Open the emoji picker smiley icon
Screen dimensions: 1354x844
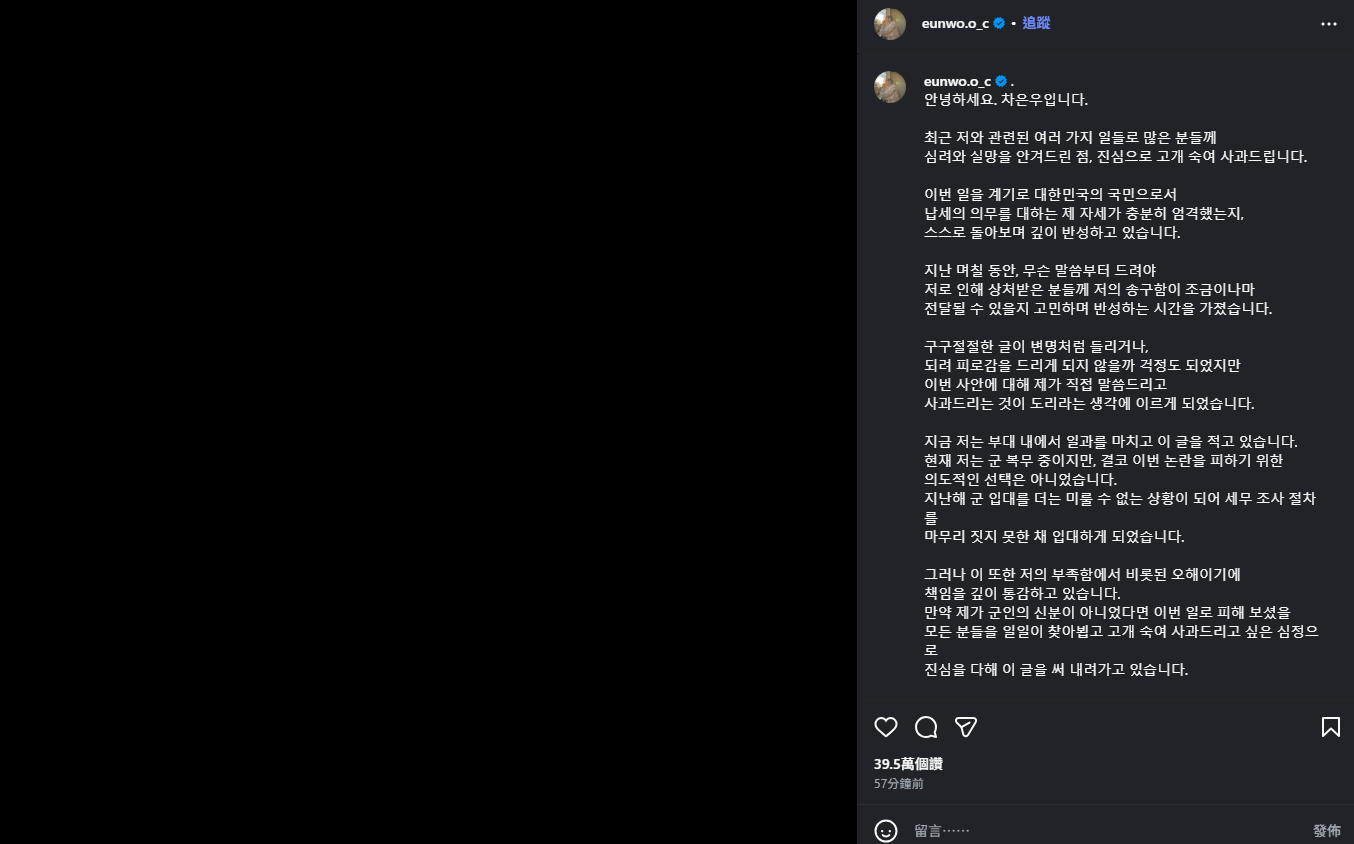(x=886, y=831)
